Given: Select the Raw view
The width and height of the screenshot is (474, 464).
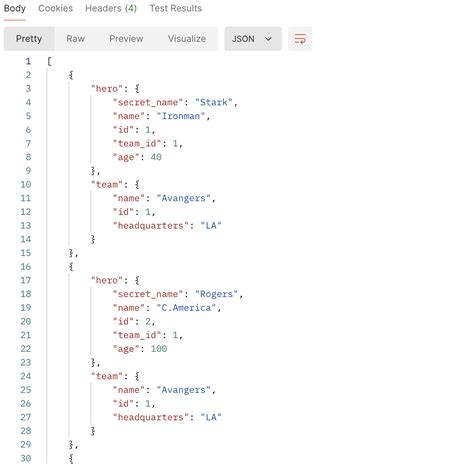Looking at the screenshot, I should click(75, 39).
